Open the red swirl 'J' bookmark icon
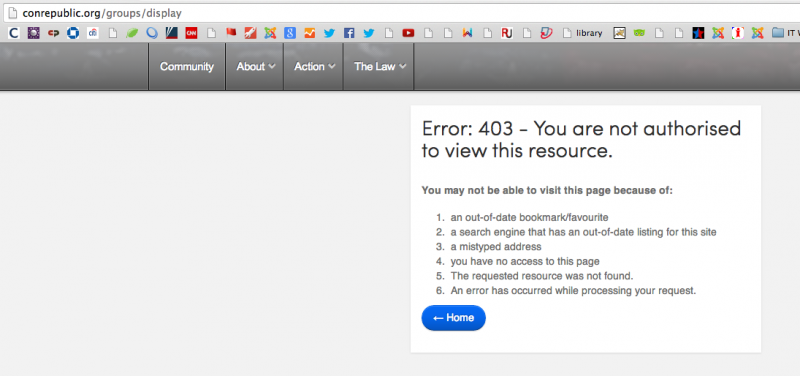The width and height of the screenshot is (800, 376). [546, 33]
